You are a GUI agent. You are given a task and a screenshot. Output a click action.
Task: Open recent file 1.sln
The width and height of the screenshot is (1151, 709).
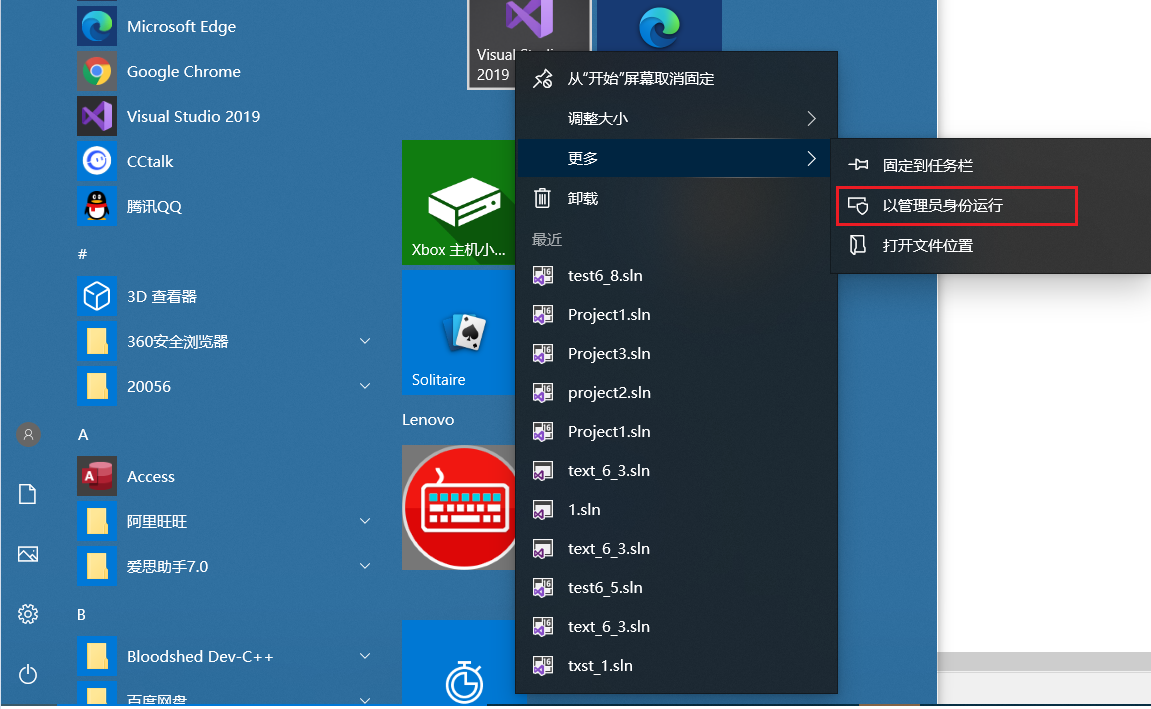pos(677,509)
